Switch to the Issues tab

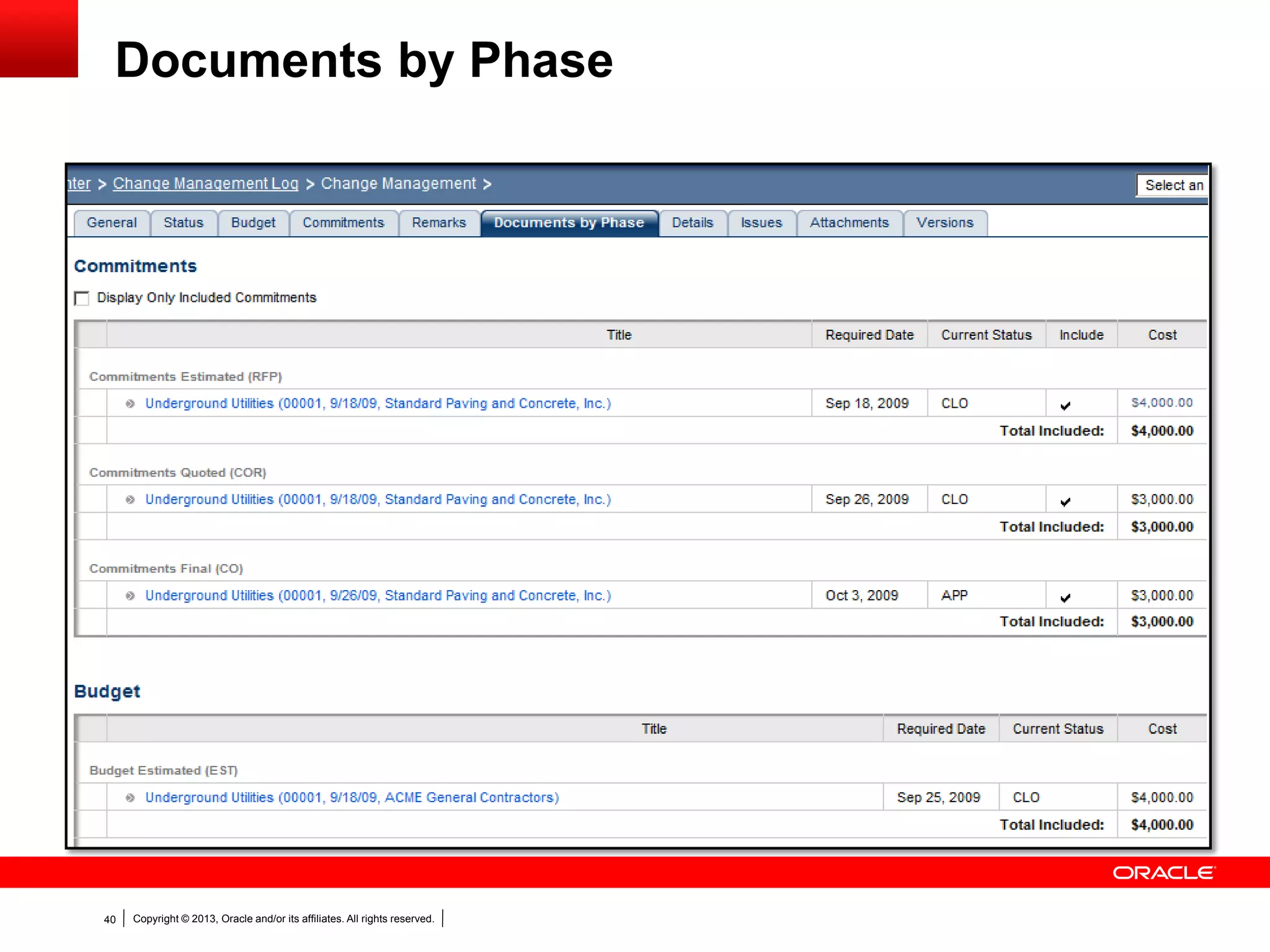point(762,223)
